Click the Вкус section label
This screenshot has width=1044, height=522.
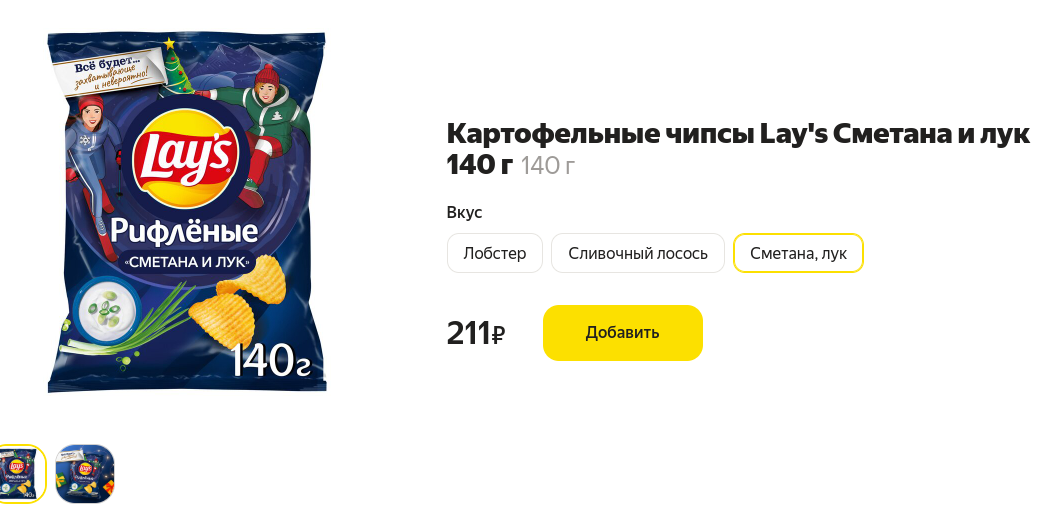(464, 212)
